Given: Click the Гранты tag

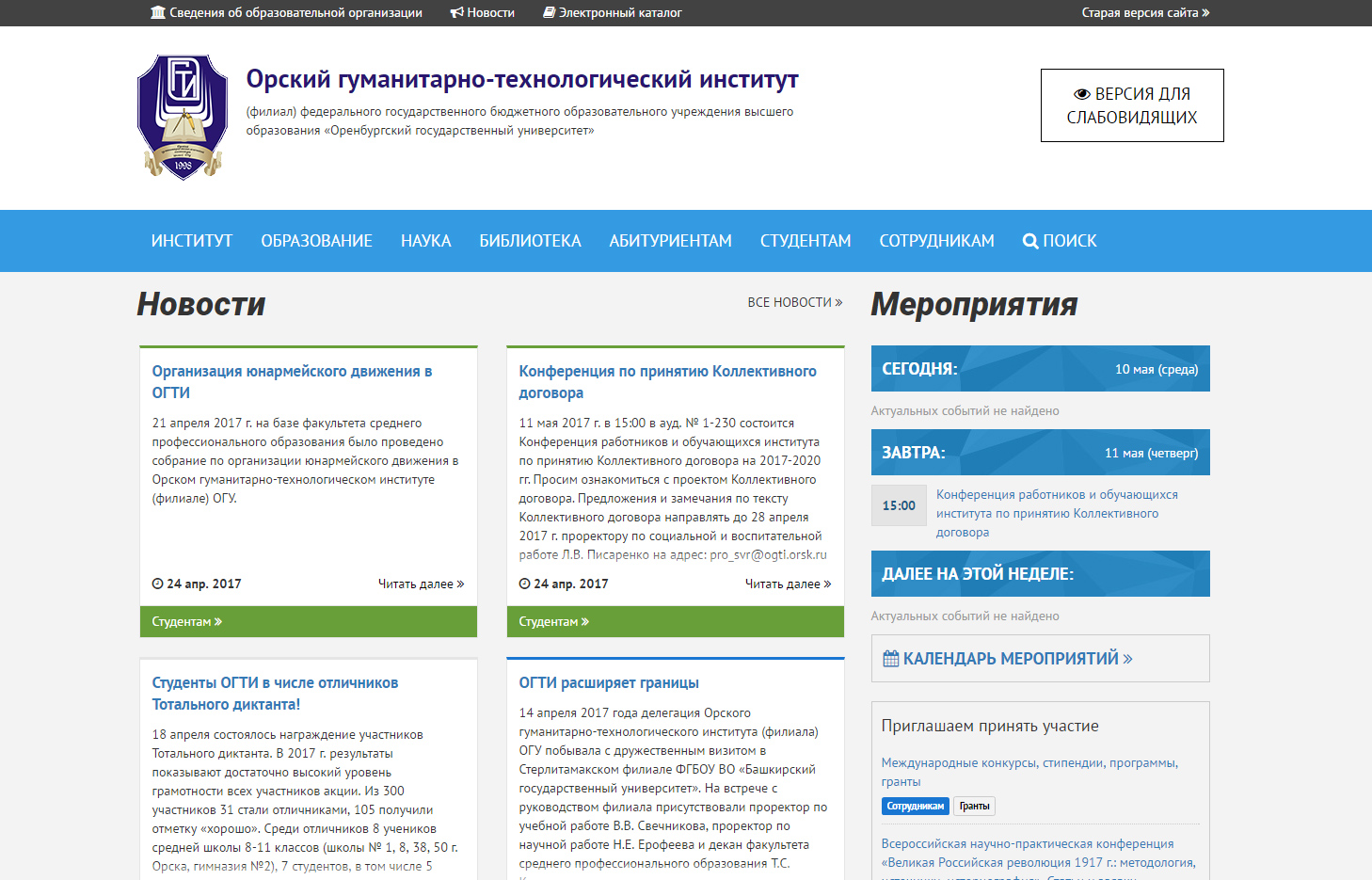Looking at the screenshot, I should tap(975, 806).
